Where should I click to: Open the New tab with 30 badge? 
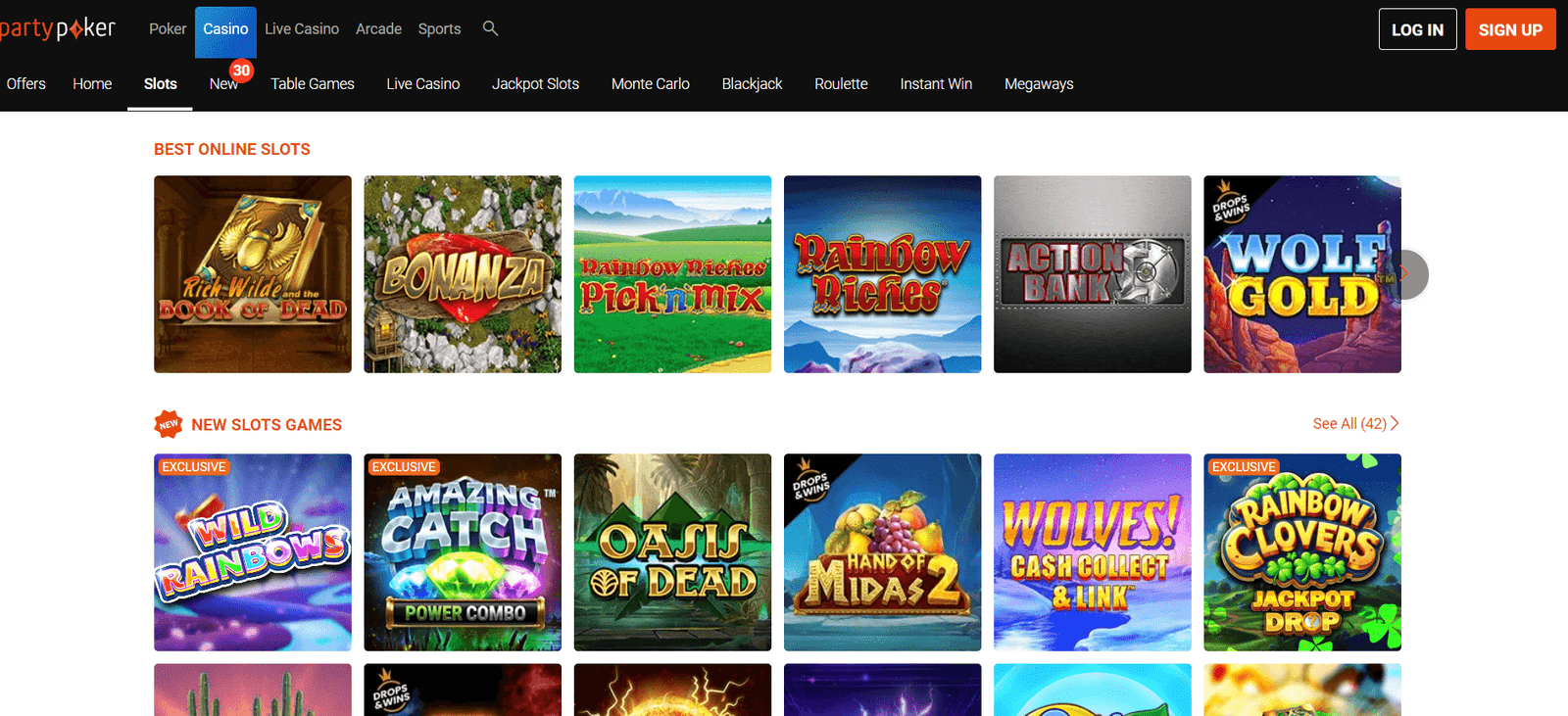pyautogui.click(x=223, y=84)
